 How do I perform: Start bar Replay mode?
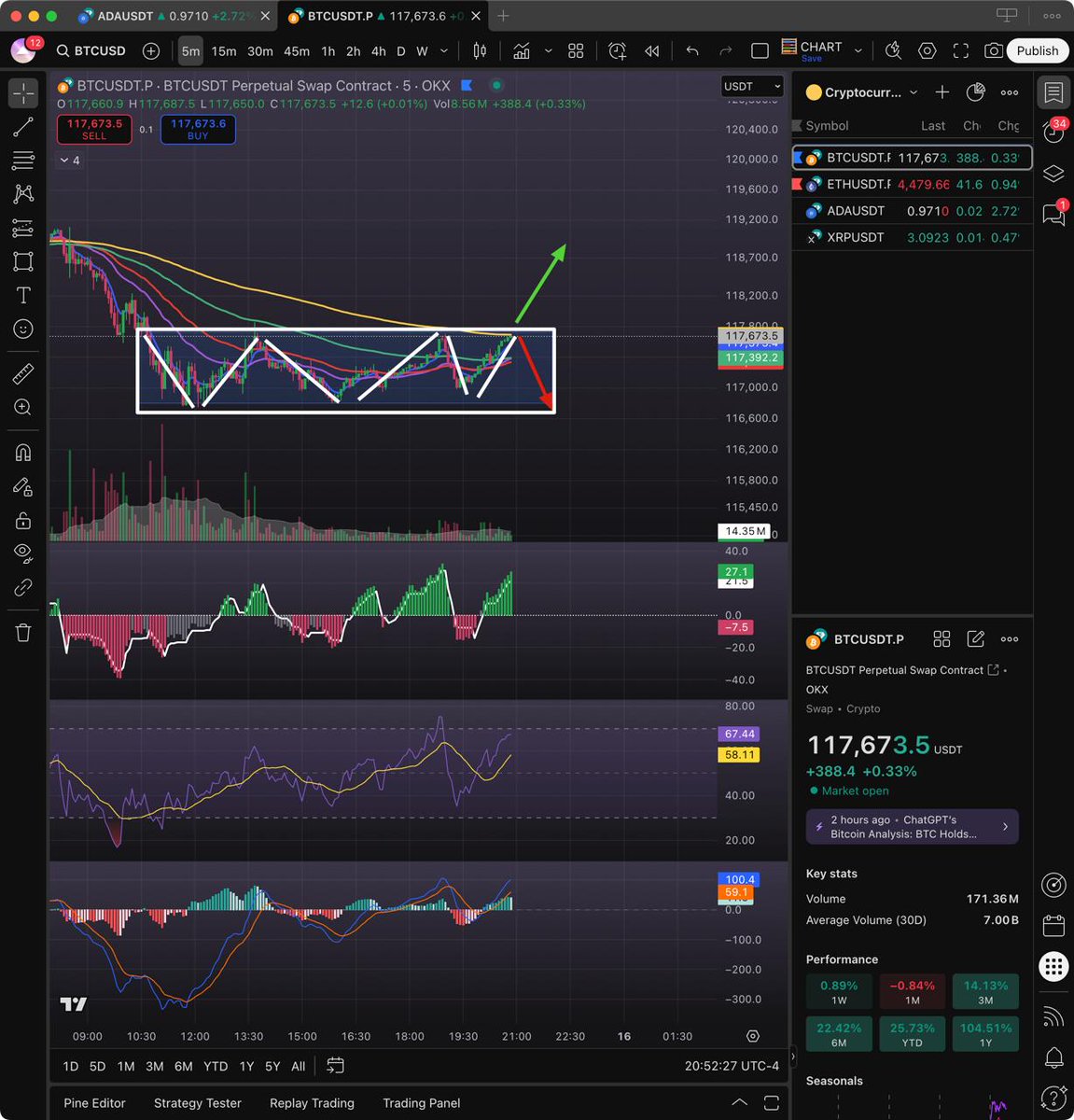click(x=652, y=51)
